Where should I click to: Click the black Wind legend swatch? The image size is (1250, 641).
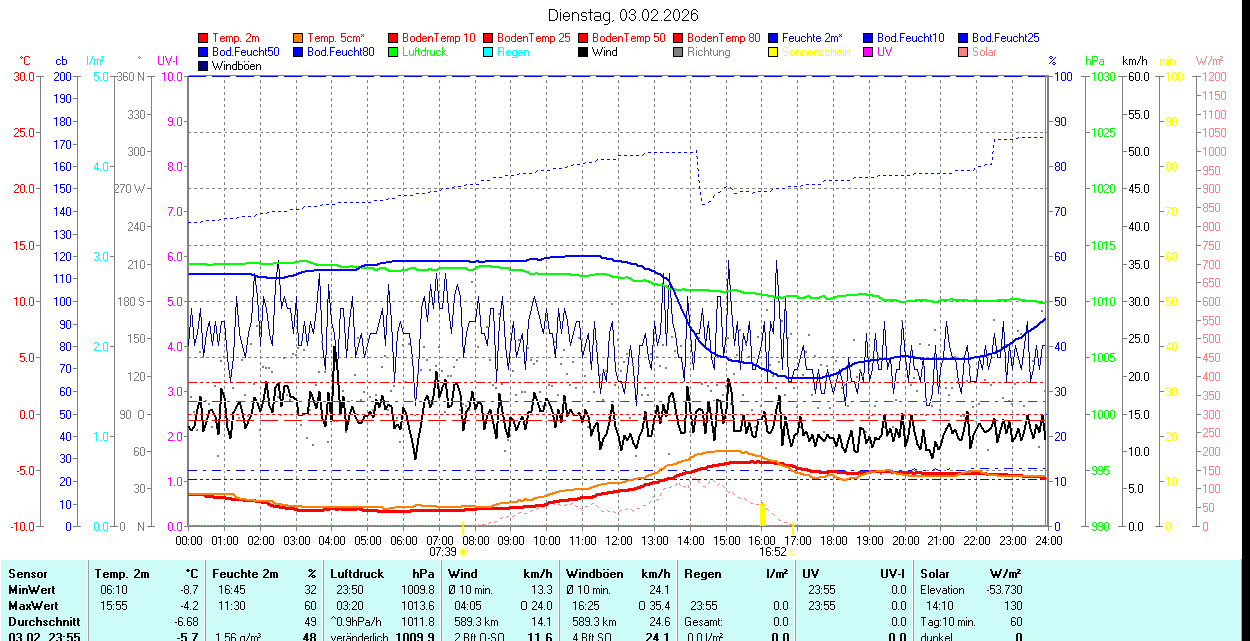pyautogui.click(x=584, y=52)
